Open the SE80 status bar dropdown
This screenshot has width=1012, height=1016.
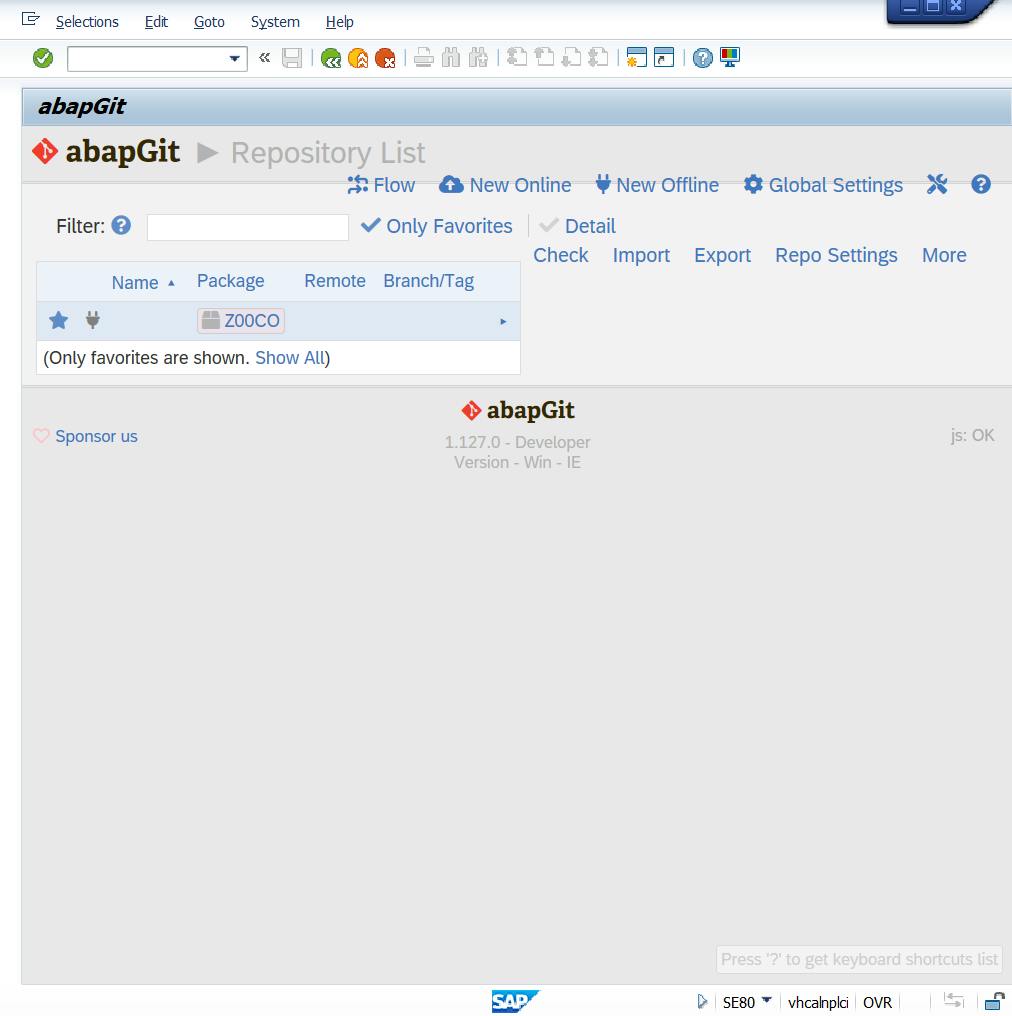[766, 1000]
